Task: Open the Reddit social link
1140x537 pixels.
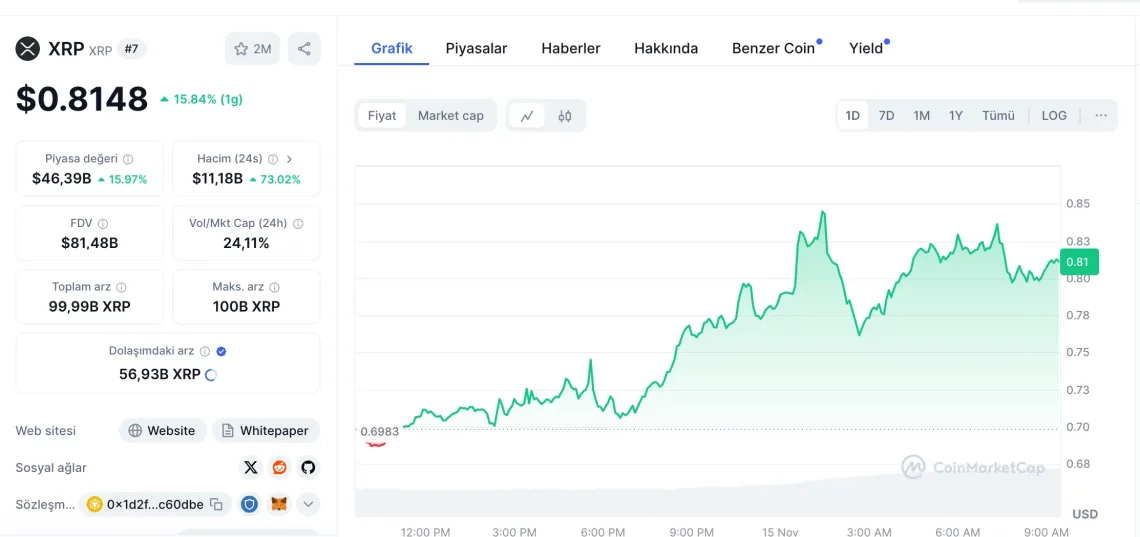Action: coord(280,467)
